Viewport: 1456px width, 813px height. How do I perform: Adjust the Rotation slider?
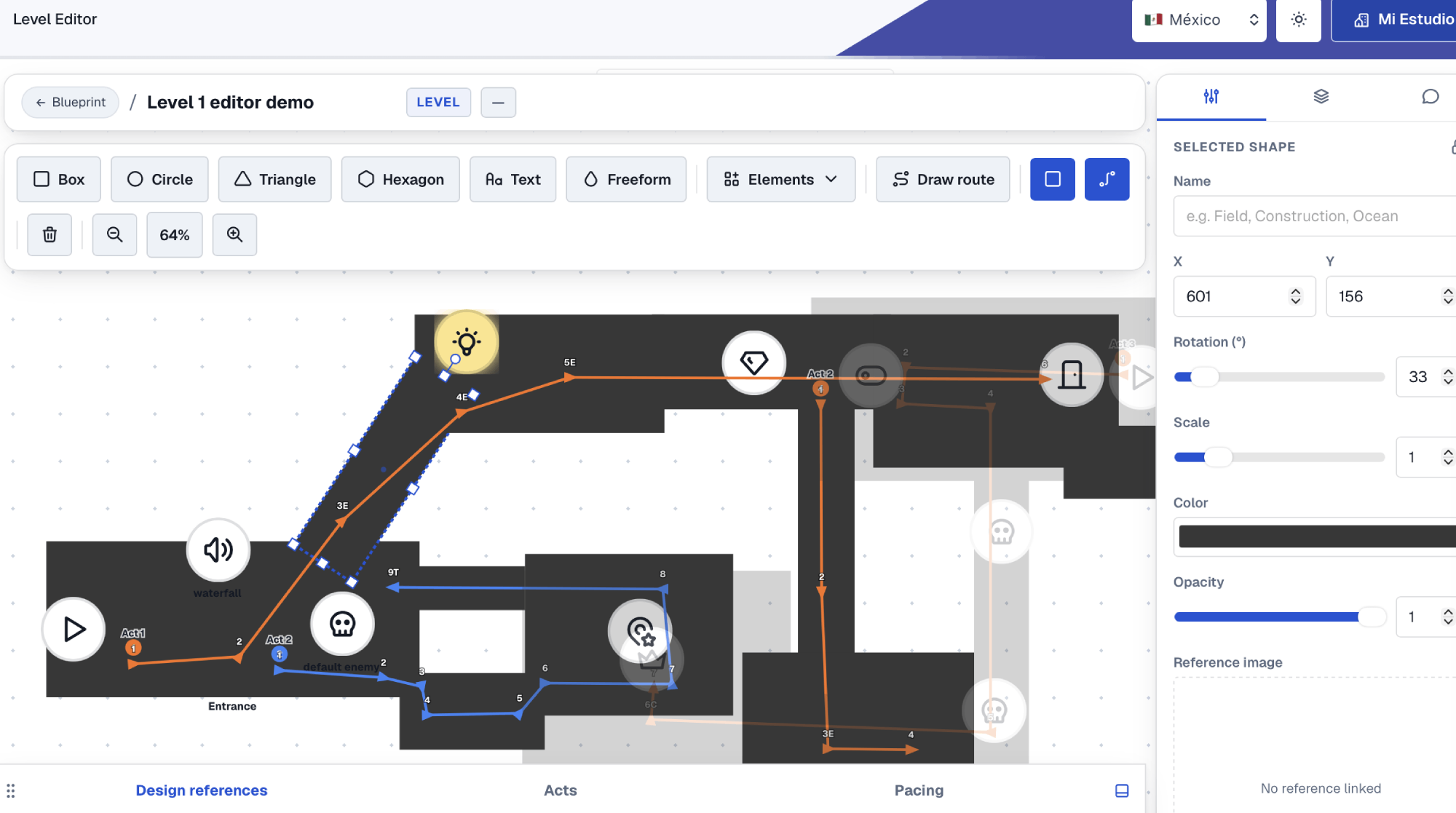tap(1279, 377)
